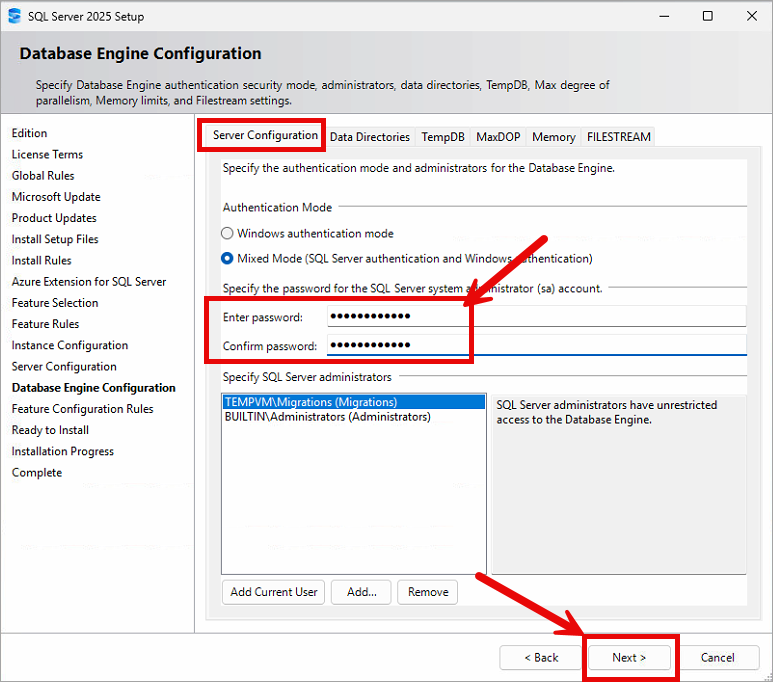Proceed by clicking Next
Viewport: 773px width, 682px height.
pyautogui.click(x=629, y=657)
